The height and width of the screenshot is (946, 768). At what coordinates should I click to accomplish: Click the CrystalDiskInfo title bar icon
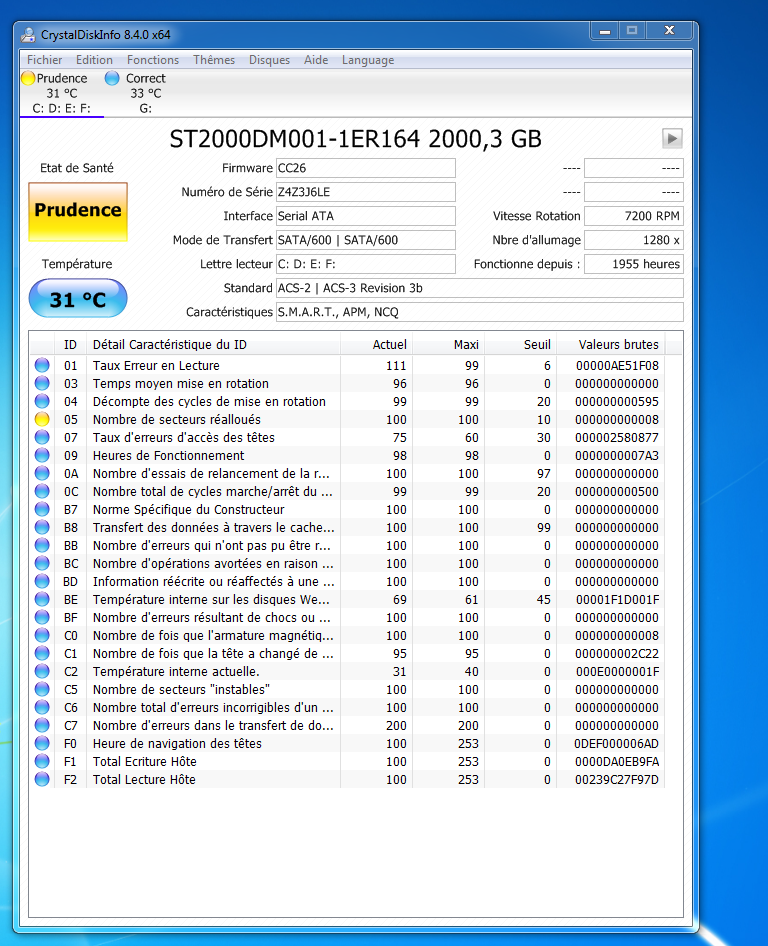(28, 35)
